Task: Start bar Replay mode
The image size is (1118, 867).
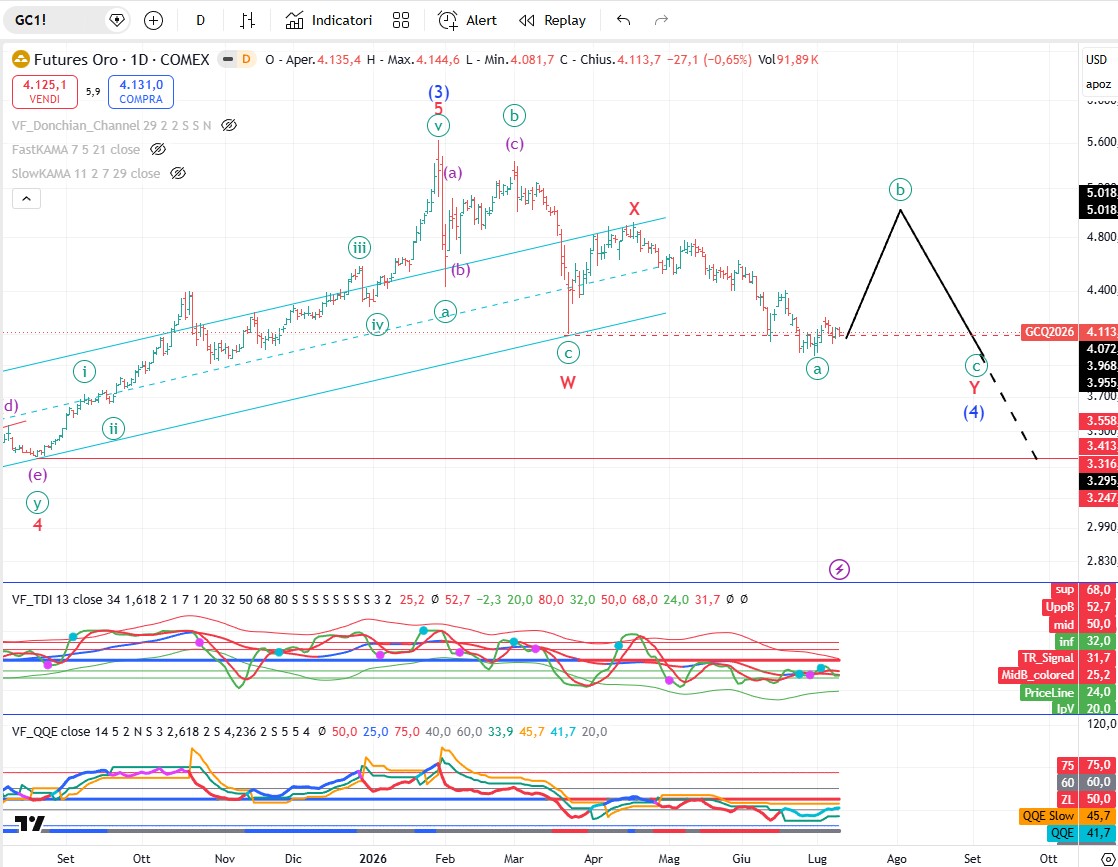Action: 553,21
